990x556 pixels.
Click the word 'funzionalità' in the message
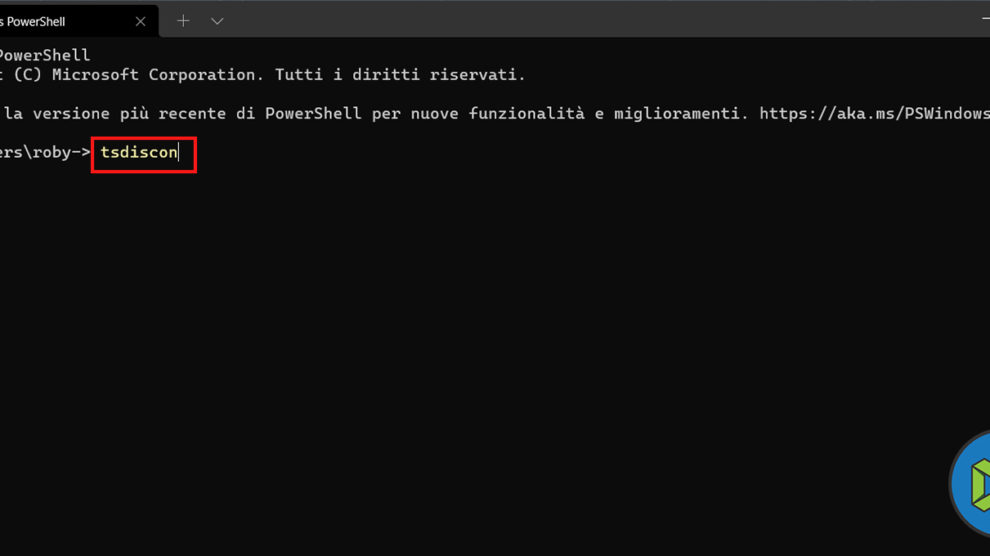tap(530, 114)
